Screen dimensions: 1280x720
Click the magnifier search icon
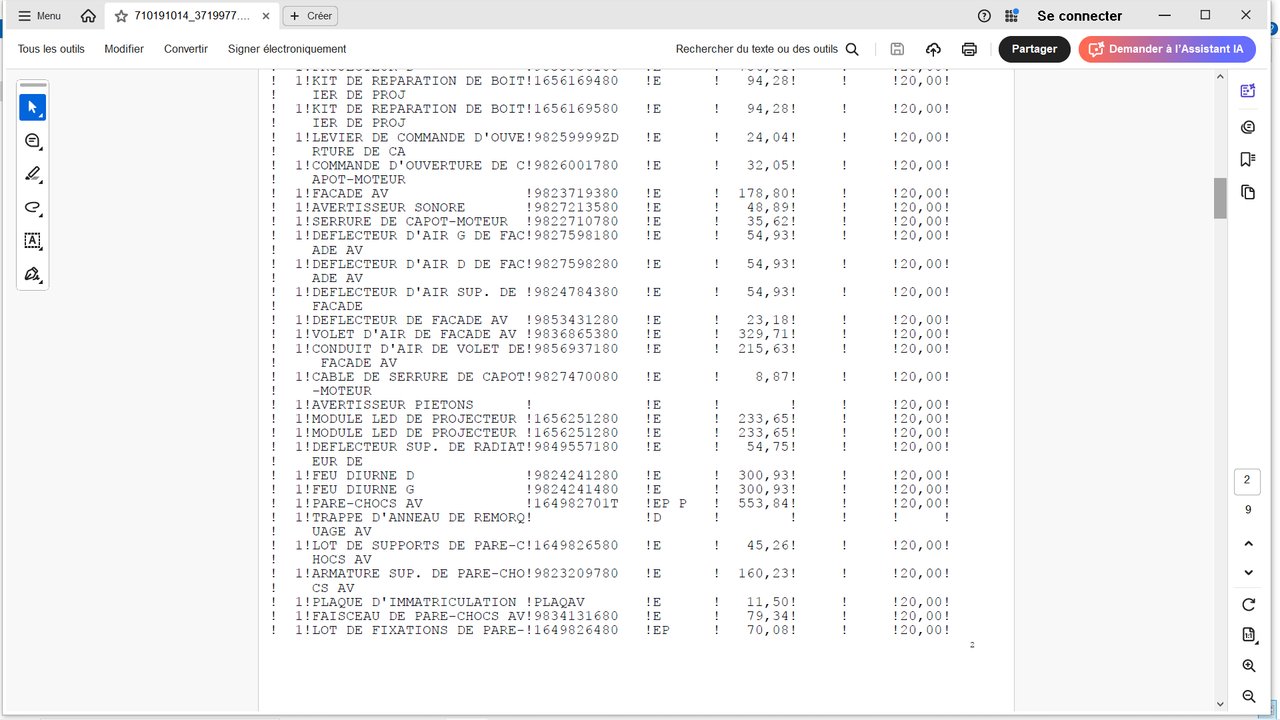(852, 49)
